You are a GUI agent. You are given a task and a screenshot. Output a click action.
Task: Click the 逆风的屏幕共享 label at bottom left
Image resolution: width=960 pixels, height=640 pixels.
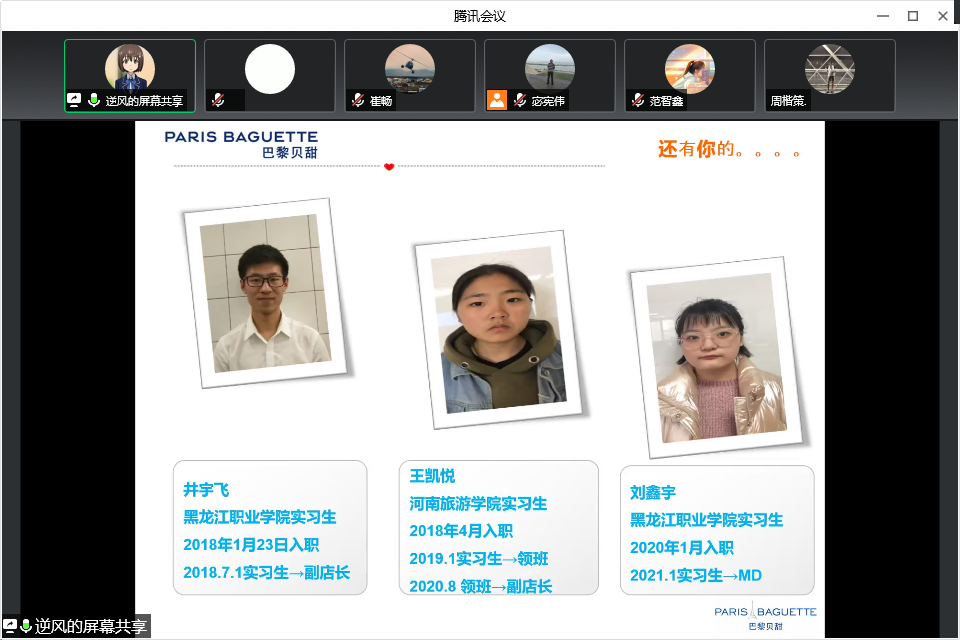90,627
